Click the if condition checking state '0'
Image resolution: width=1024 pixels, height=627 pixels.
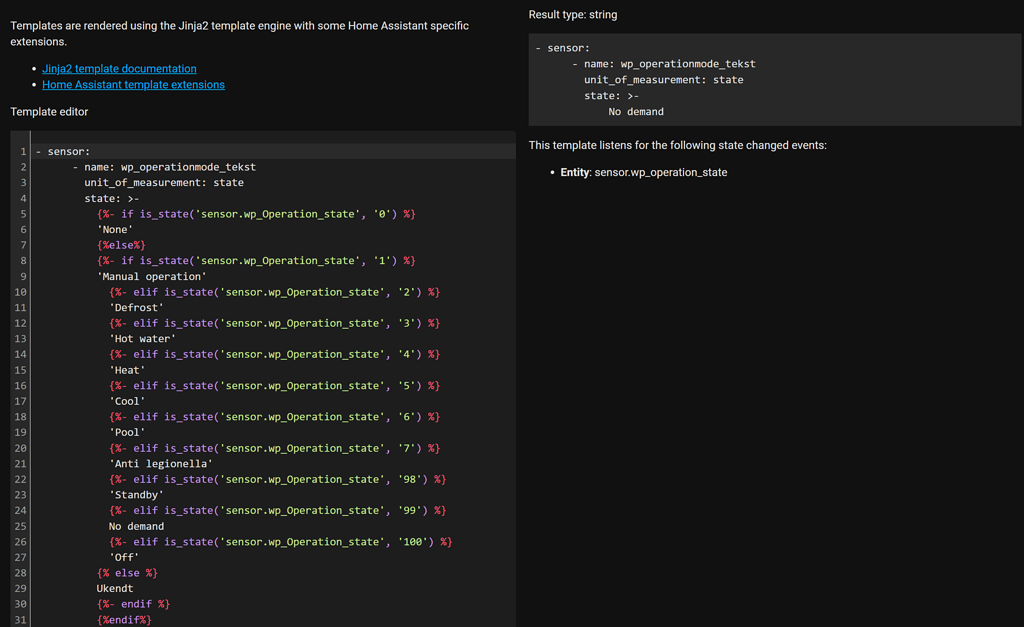click(256, 214)
